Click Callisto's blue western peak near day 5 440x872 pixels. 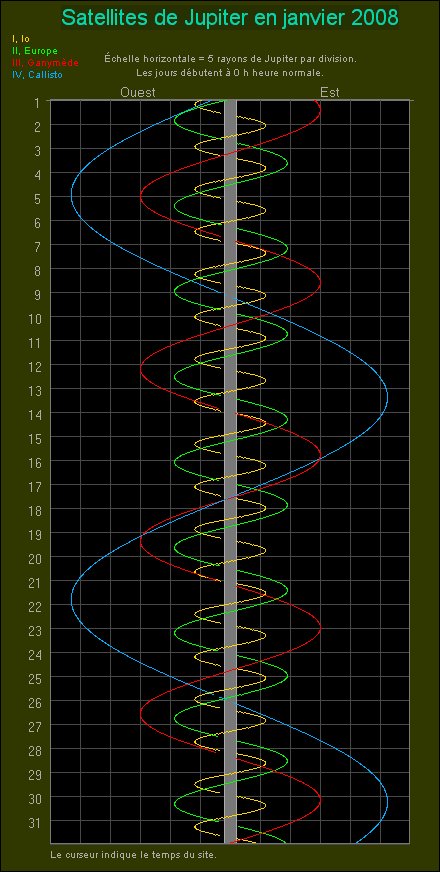click(72, 194)
